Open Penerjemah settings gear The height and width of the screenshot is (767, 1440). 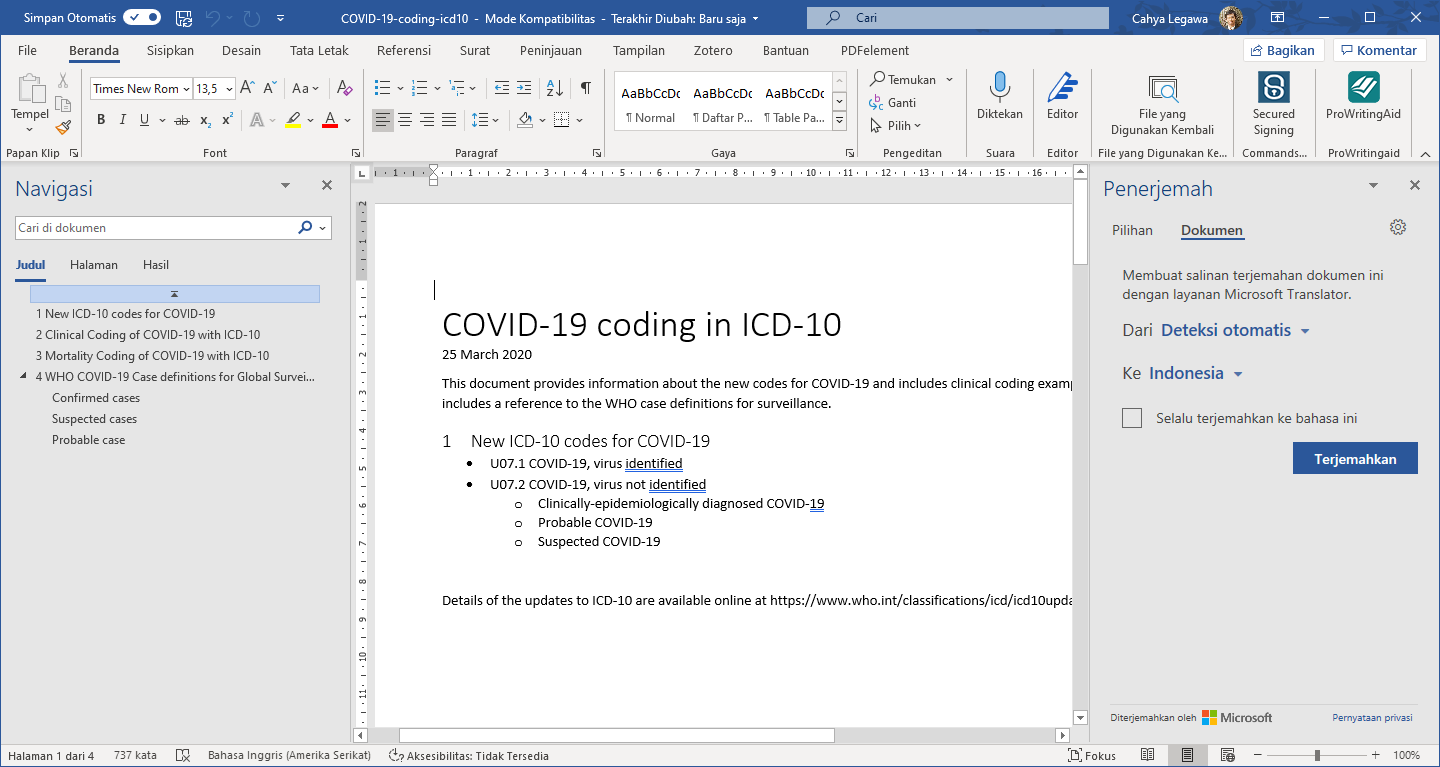[x=1398, y=228]
